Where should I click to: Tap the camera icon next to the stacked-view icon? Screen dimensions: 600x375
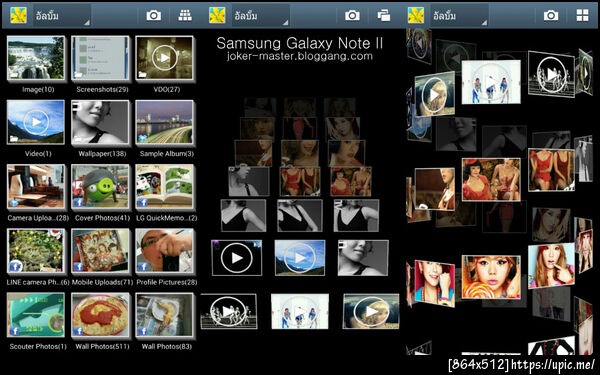tap(352, 15)
